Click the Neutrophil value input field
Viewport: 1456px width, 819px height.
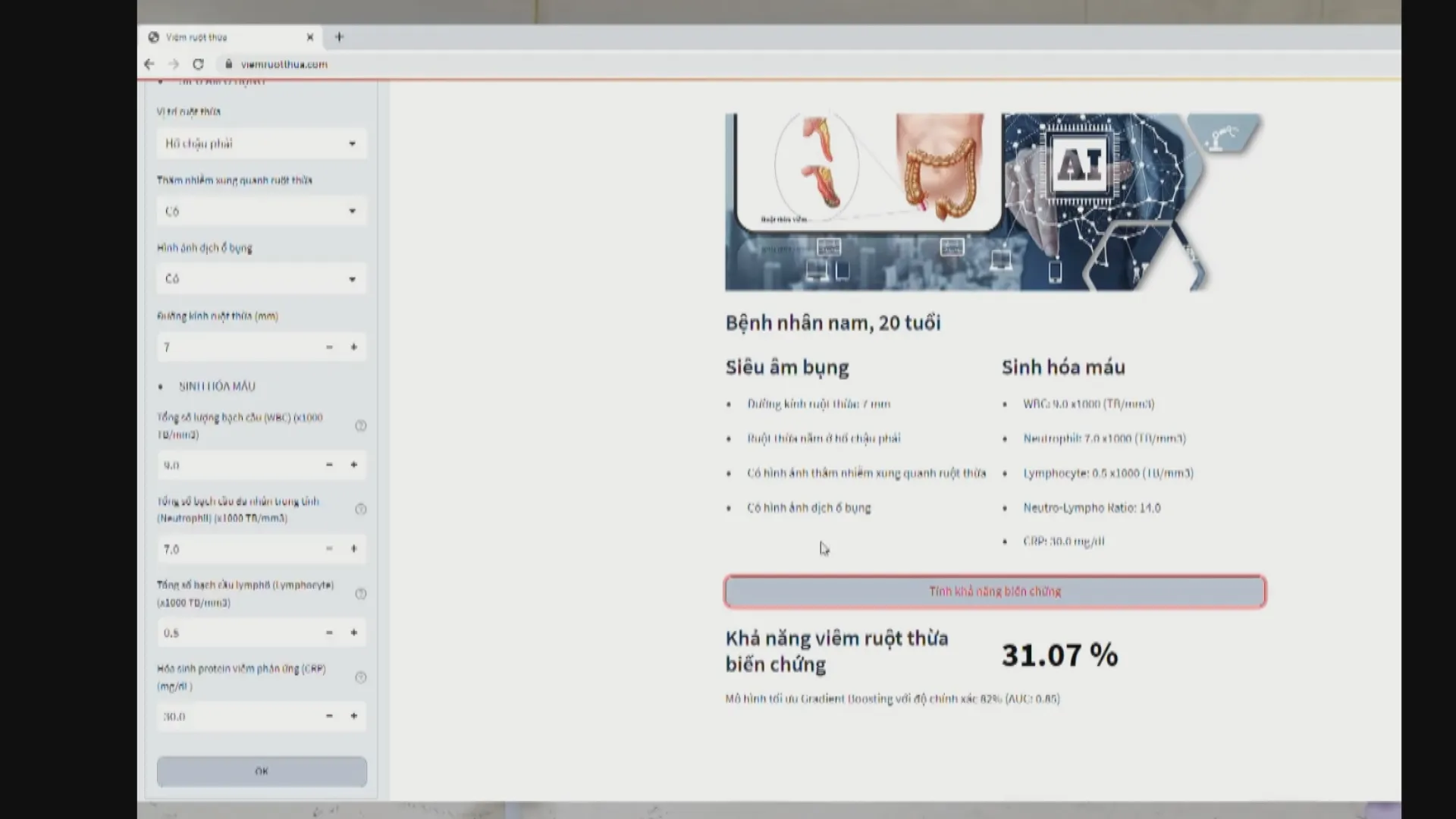pos(235,549)
